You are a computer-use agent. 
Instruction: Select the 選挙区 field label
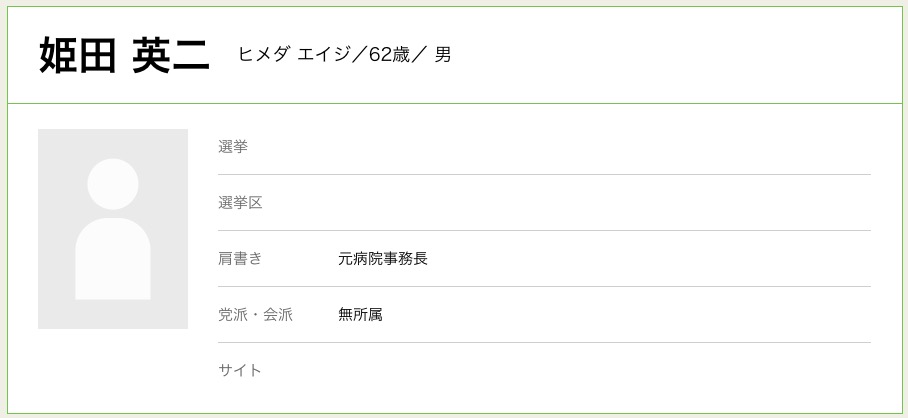(x=240, y=203)
